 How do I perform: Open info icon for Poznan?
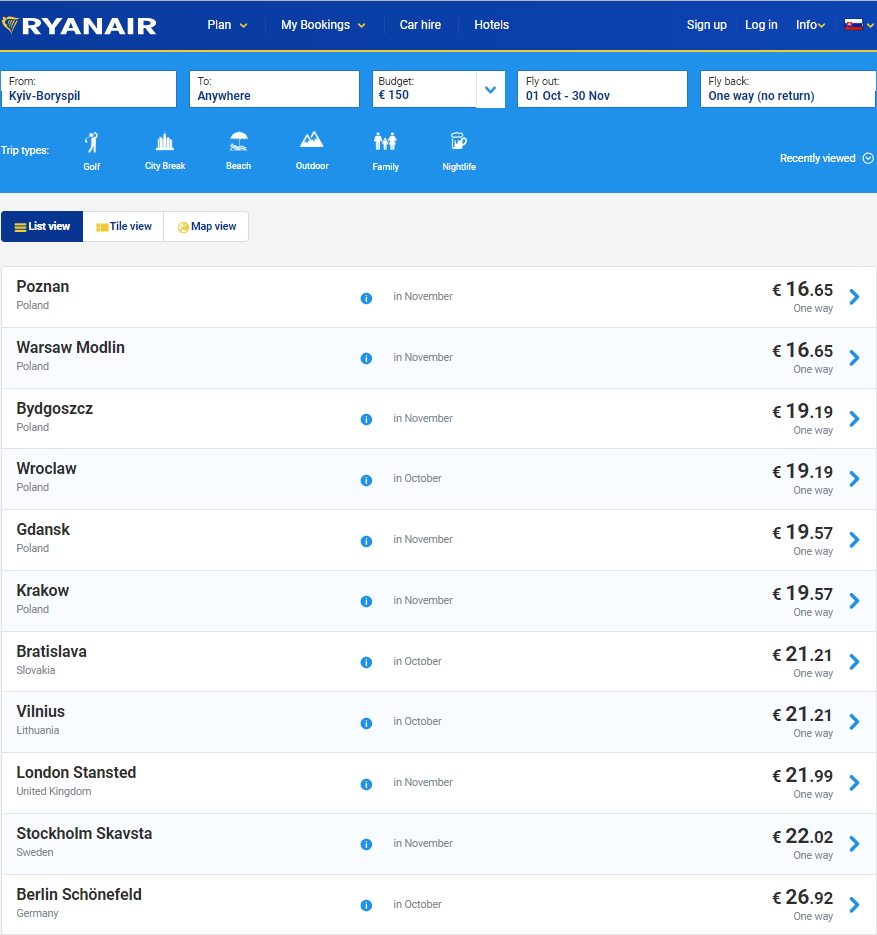[x=367, y=298]
